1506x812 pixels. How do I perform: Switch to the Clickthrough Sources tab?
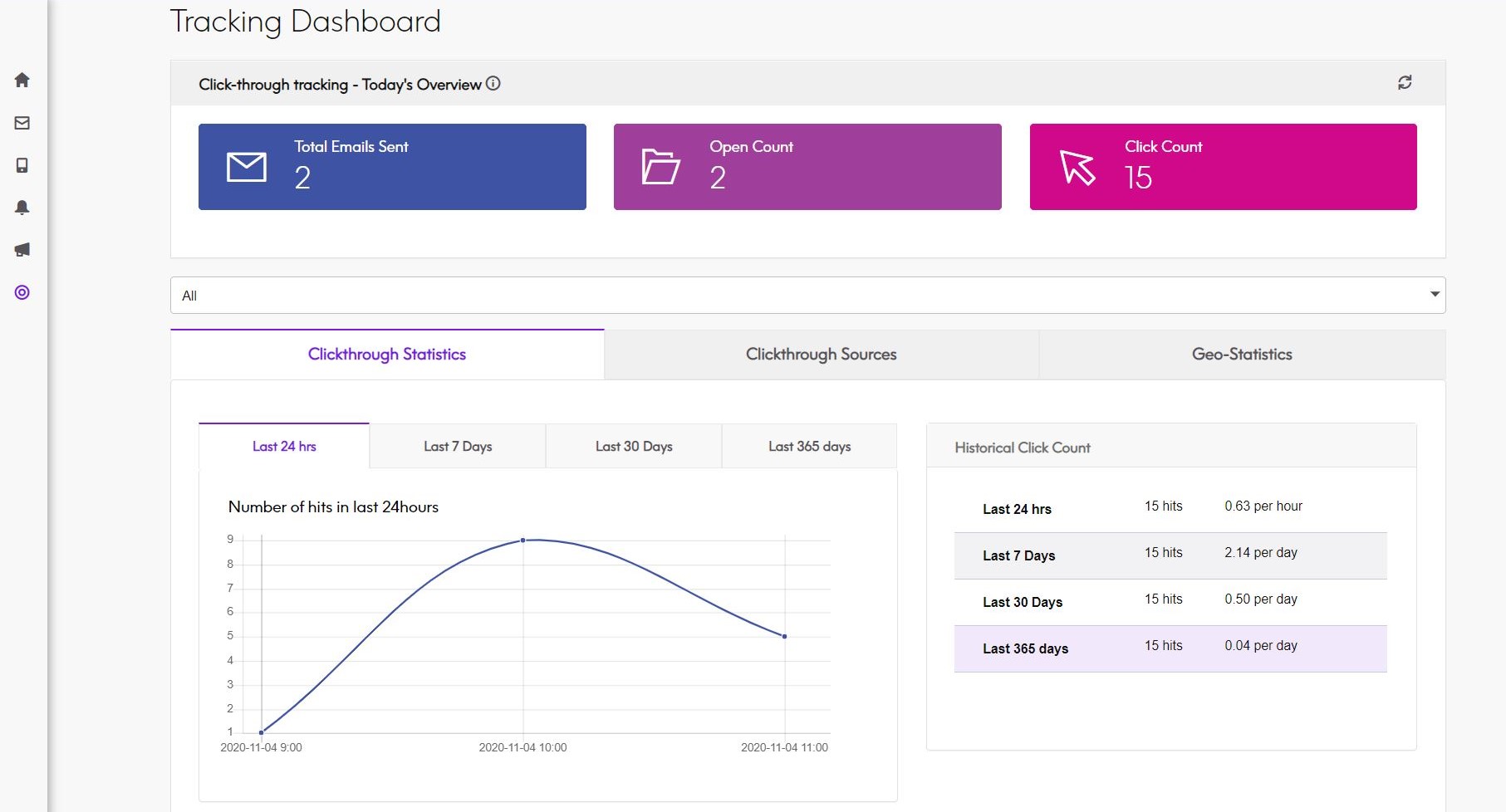821,355
